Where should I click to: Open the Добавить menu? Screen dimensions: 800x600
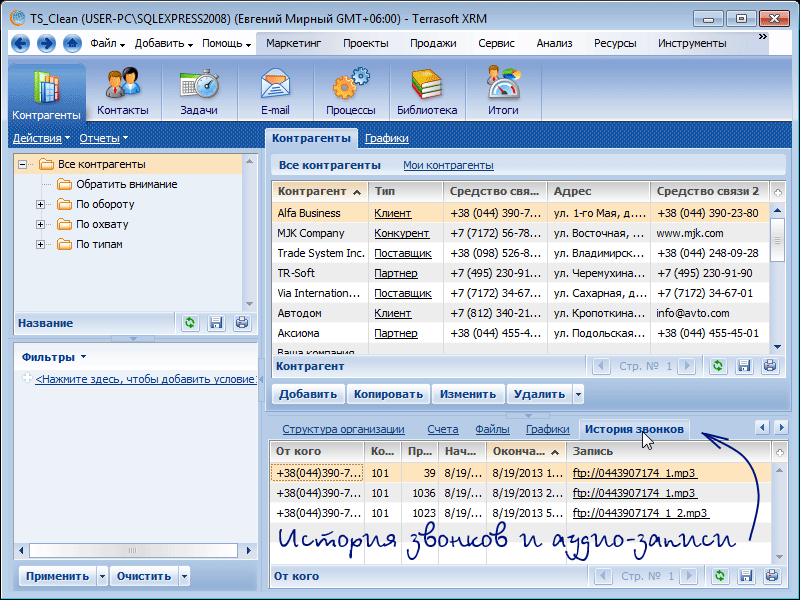[x=164, y=43]
